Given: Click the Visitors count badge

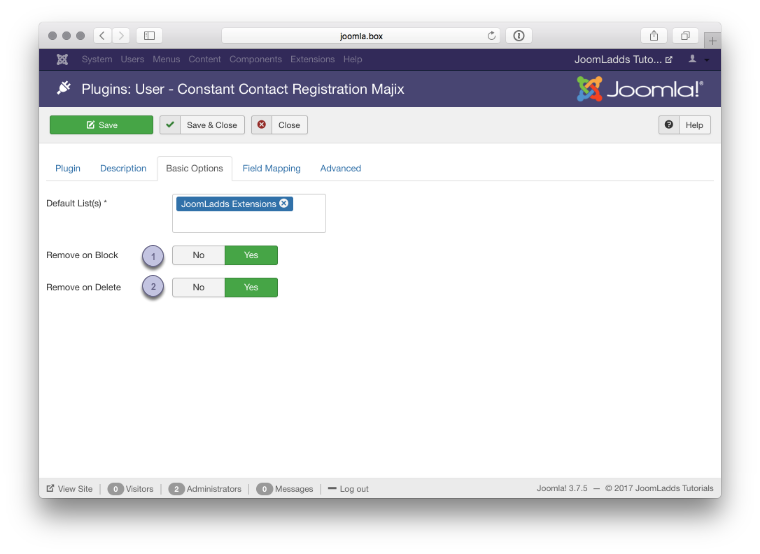Looking at the screenshot, I should (x=115, y=489).
